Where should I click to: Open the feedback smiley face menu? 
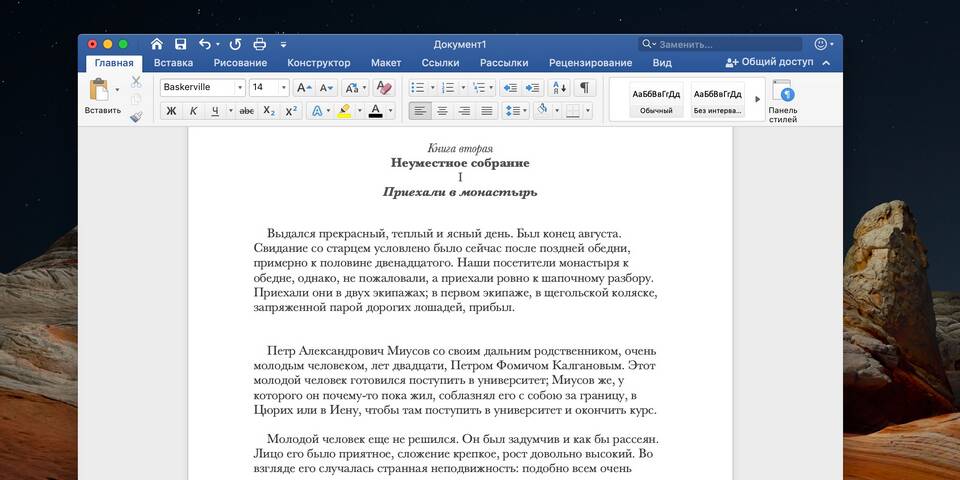coord(820,44)
